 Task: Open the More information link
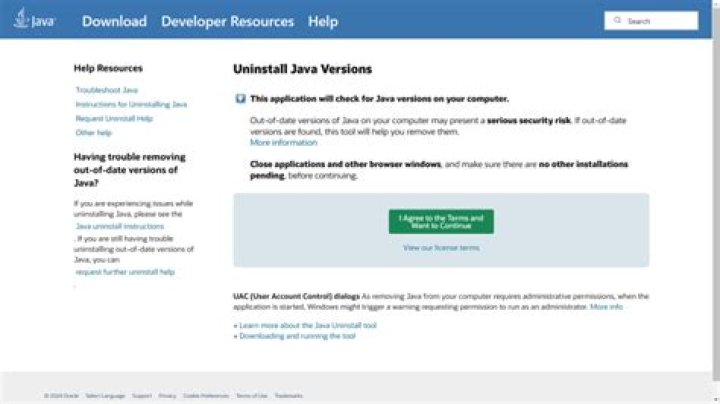click(283, 142)
